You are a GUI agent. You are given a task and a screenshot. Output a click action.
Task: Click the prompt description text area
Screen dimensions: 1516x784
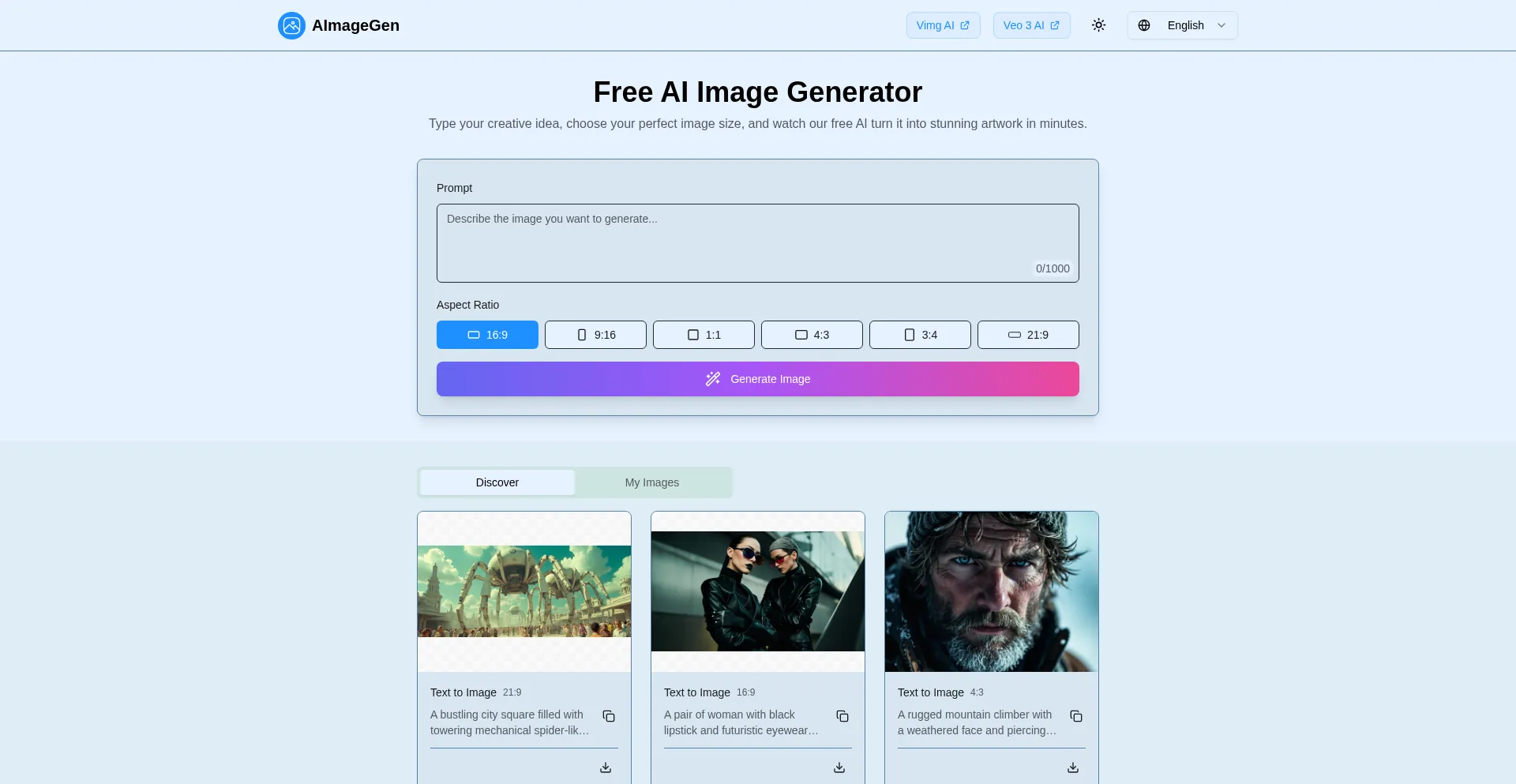click(x=757, y=243)
